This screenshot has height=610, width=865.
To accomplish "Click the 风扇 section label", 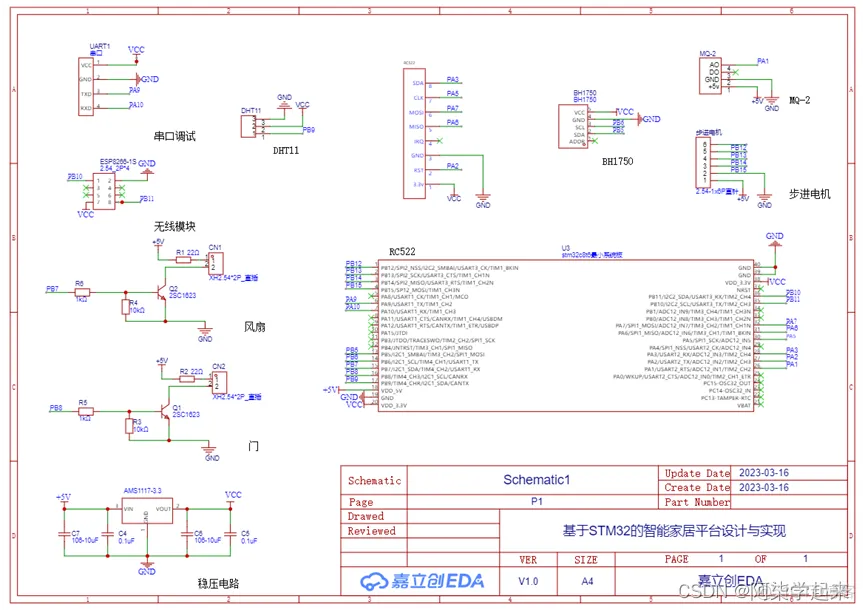I will click(x=255, y=327).
